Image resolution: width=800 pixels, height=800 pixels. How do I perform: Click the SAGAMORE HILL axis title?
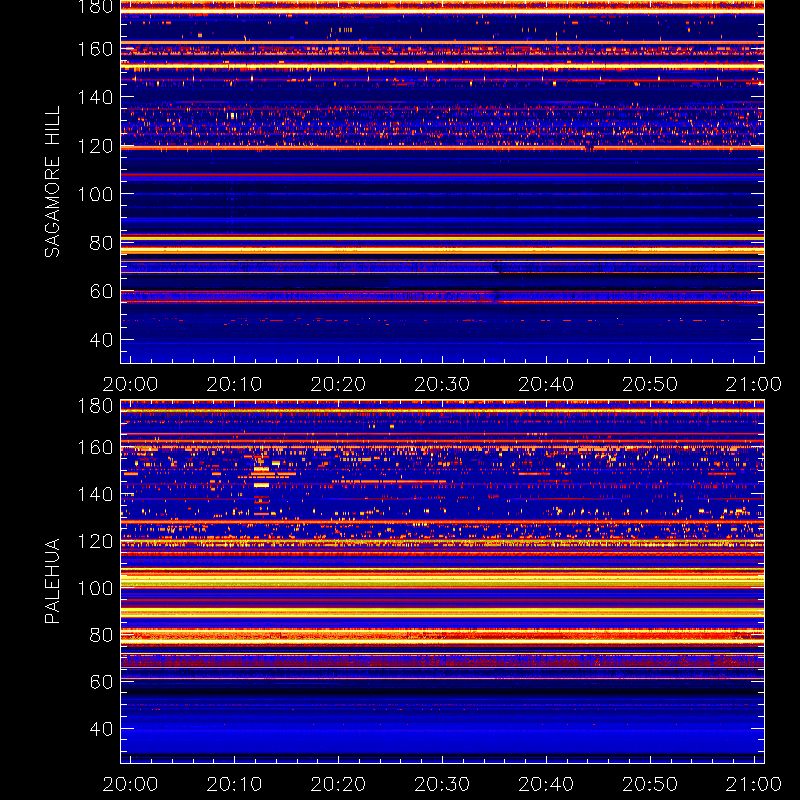pos(52,182)
